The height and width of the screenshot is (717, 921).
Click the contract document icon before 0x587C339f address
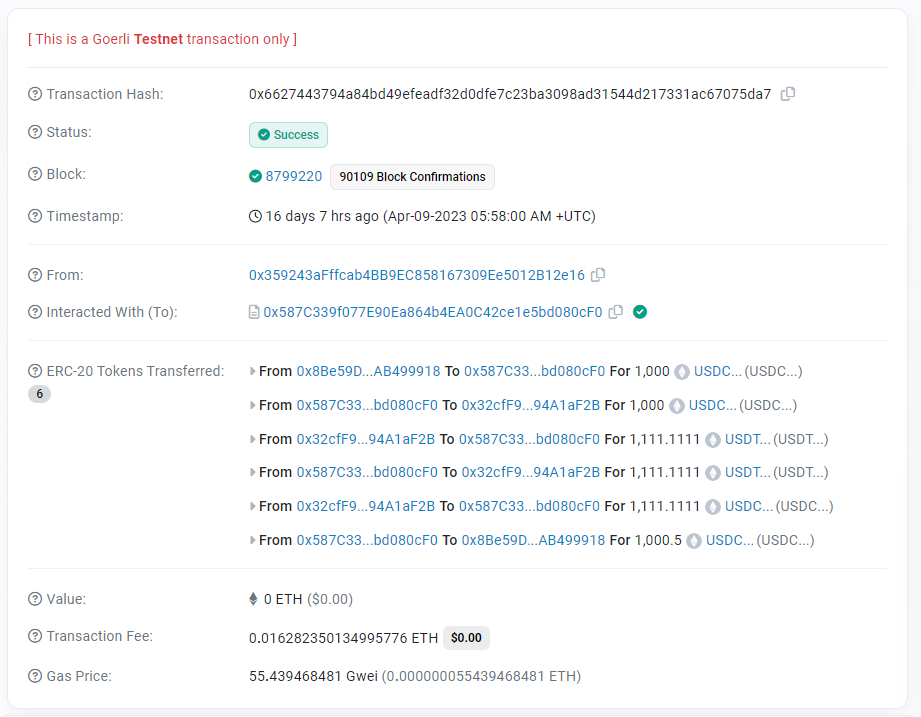(x=254, y=312)
